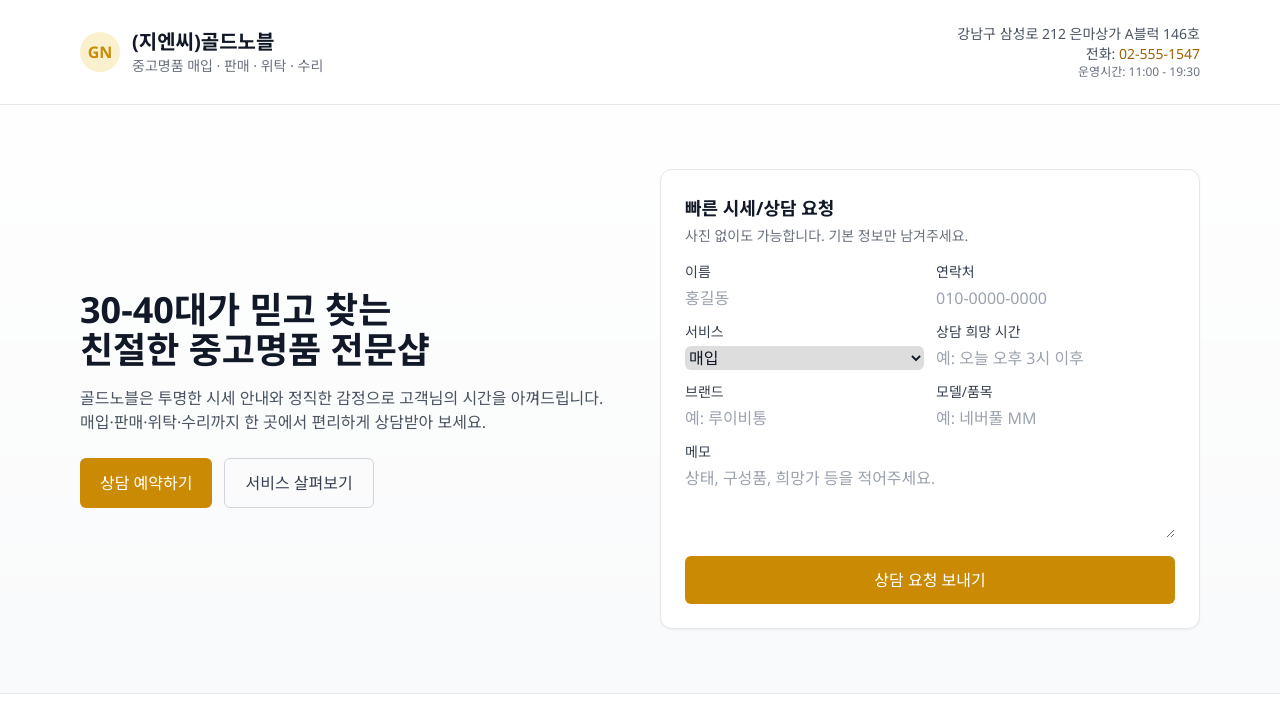Viewport: 1280px width, 720px height.
Task: Click the 연락처 phone number field
Action: pos(1055,298)
